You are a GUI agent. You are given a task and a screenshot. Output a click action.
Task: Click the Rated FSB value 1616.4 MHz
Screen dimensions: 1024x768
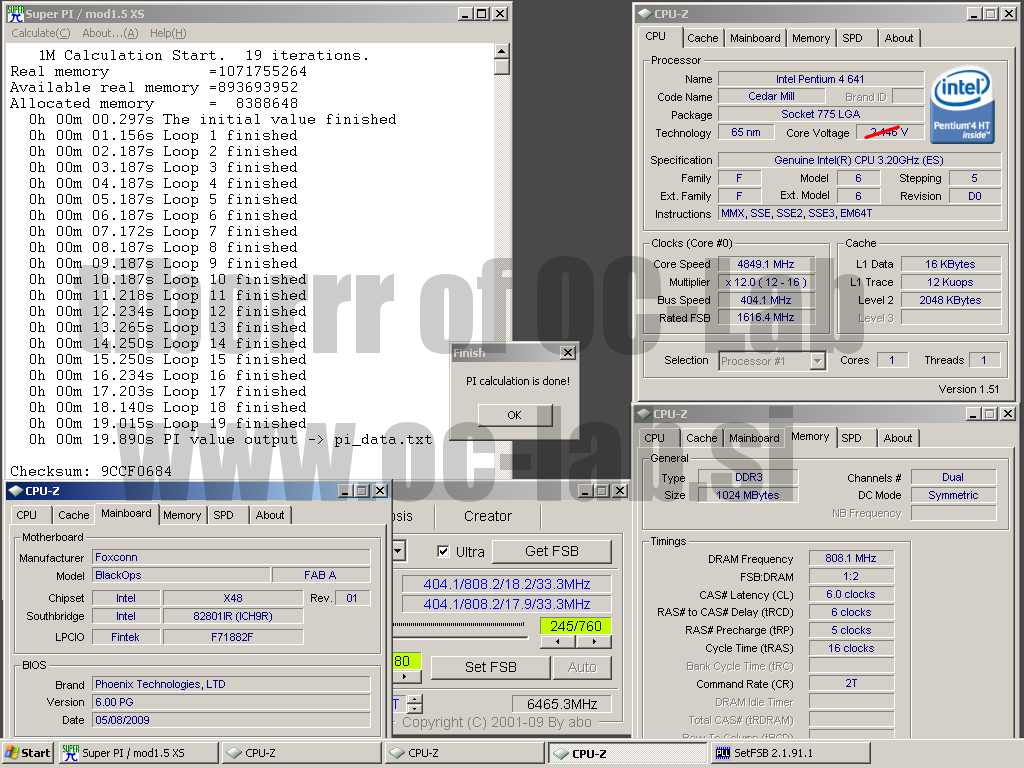tap(766, 317)
